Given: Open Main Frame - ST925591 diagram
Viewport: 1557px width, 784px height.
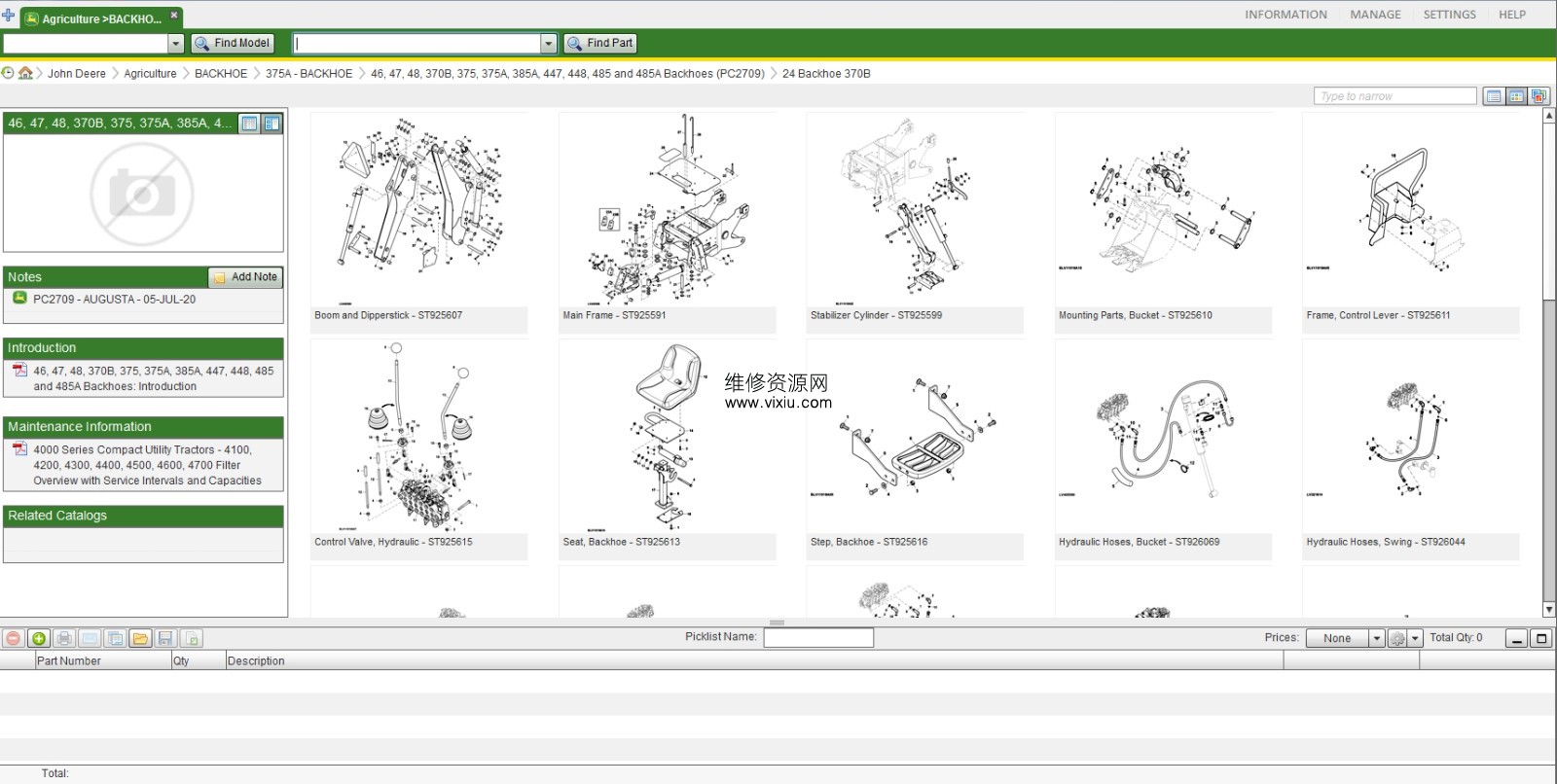Looking at the screenshot, I should (667, 223).
